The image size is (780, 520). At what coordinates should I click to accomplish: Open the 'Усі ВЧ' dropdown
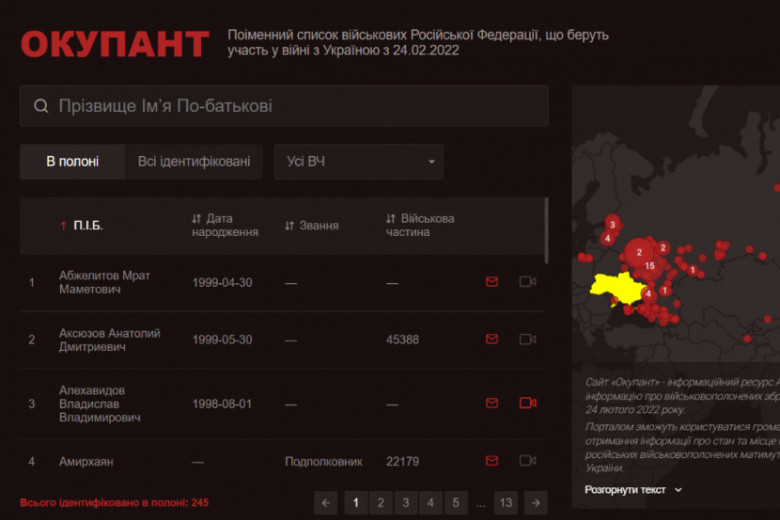tap(358, 161)
